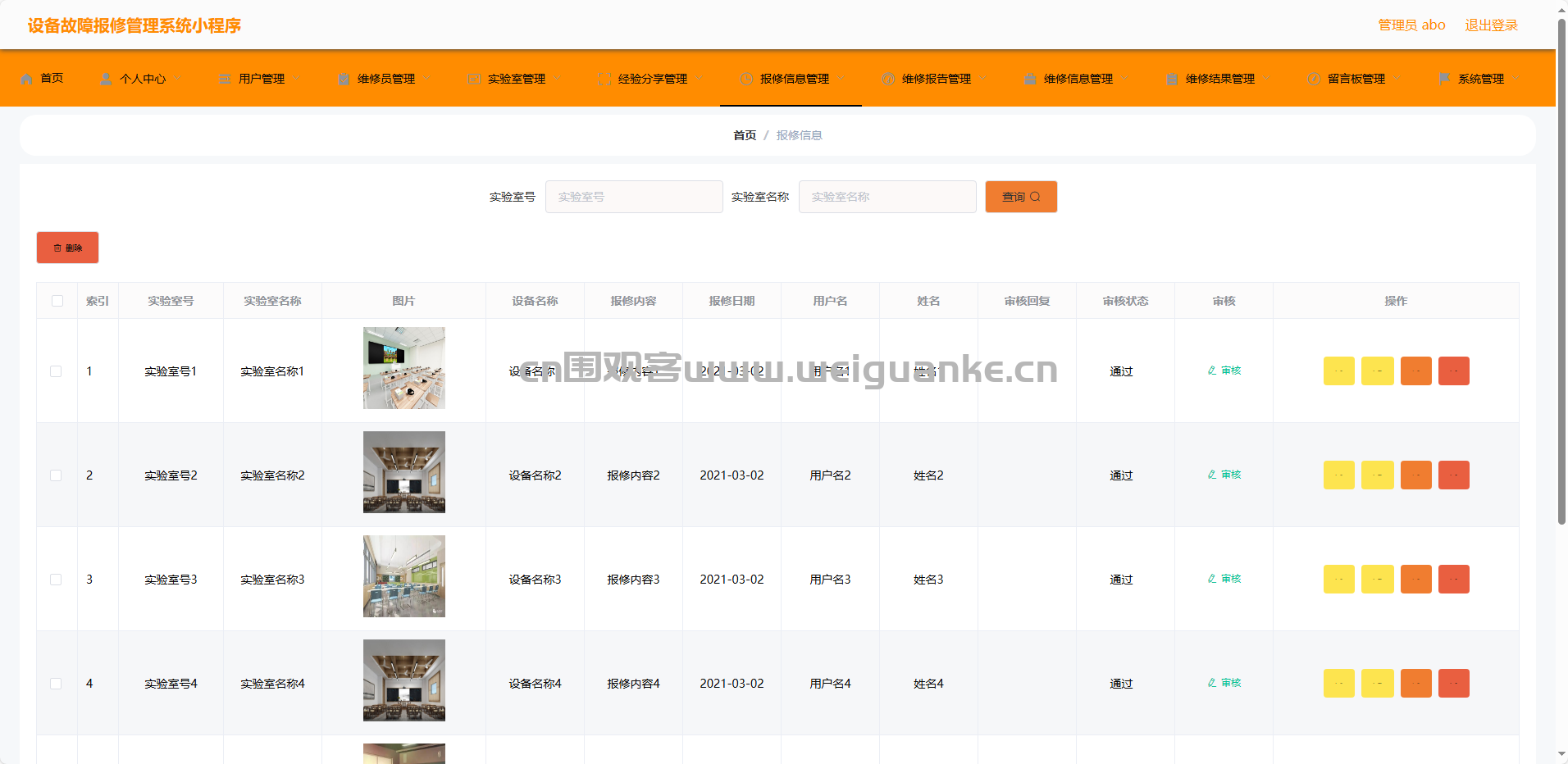Screen dimensions: 1568x764
Task: Click the 报修内容3 cell
Action: [x=633, y=580]
